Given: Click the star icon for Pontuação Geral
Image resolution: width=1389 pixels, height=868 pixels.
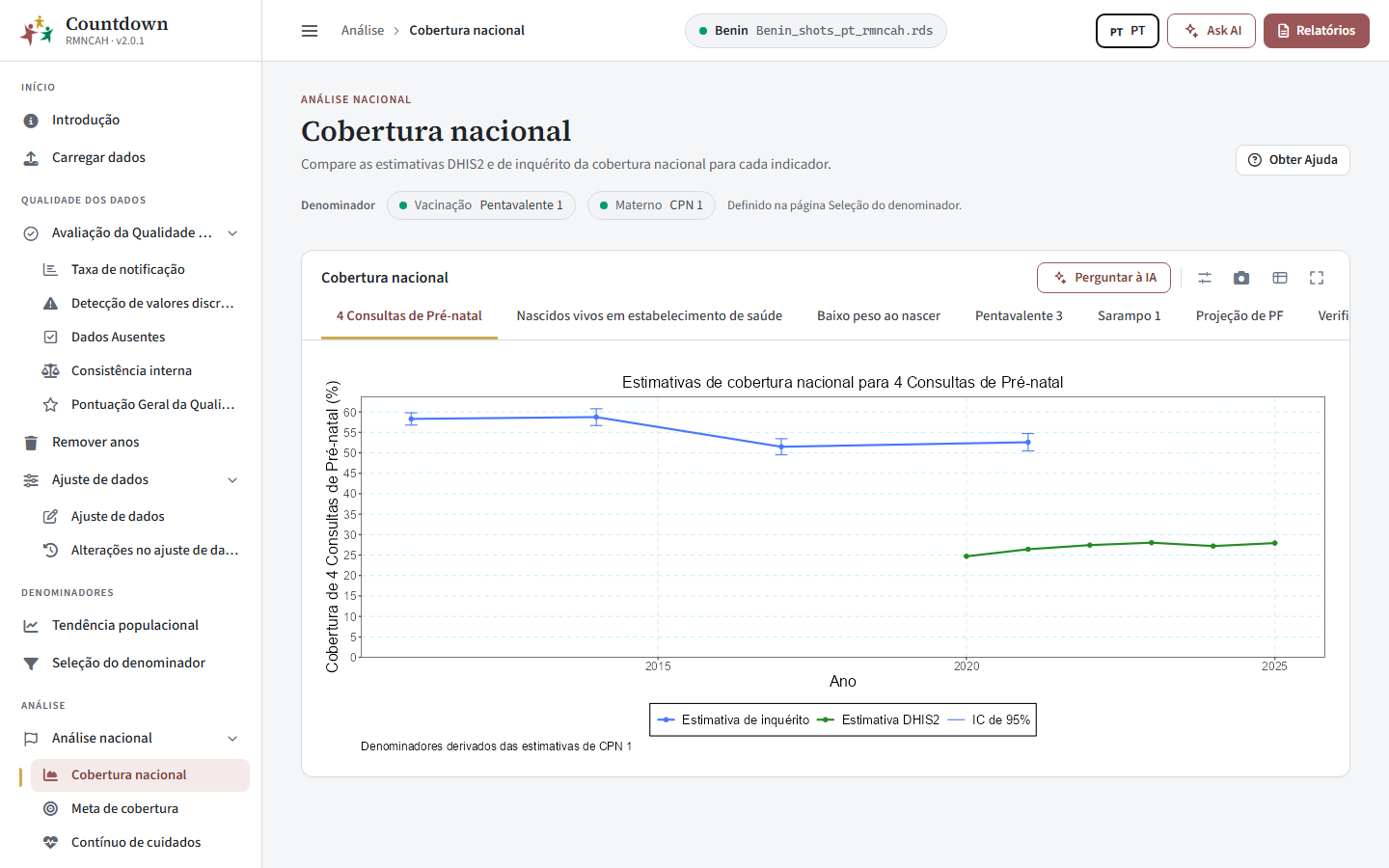Looking at the screenshot, I should pyautogui.click(x=50, y=405).
